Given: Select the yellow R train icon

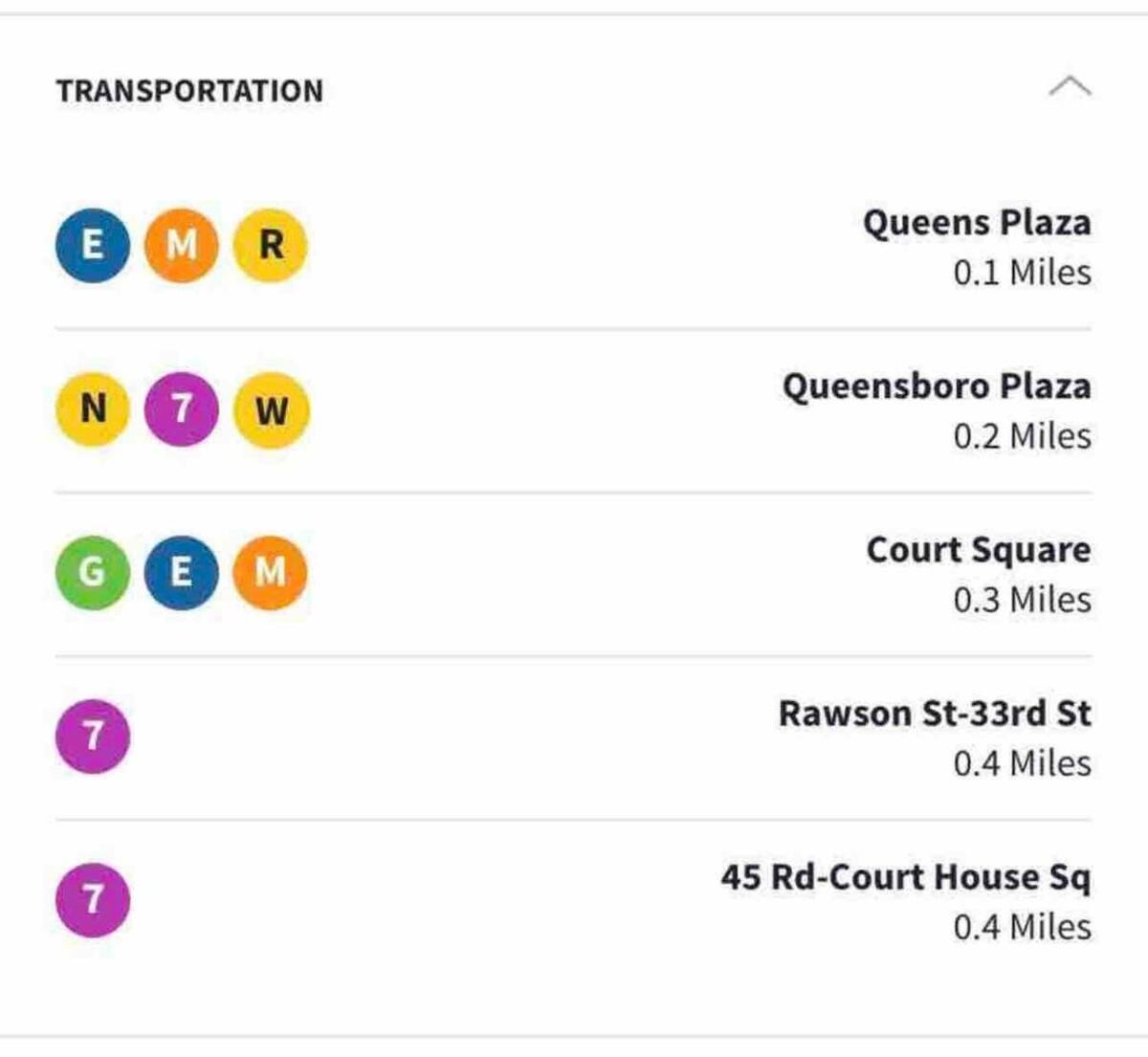Looking at the screenshot, I should click(271, 246).
